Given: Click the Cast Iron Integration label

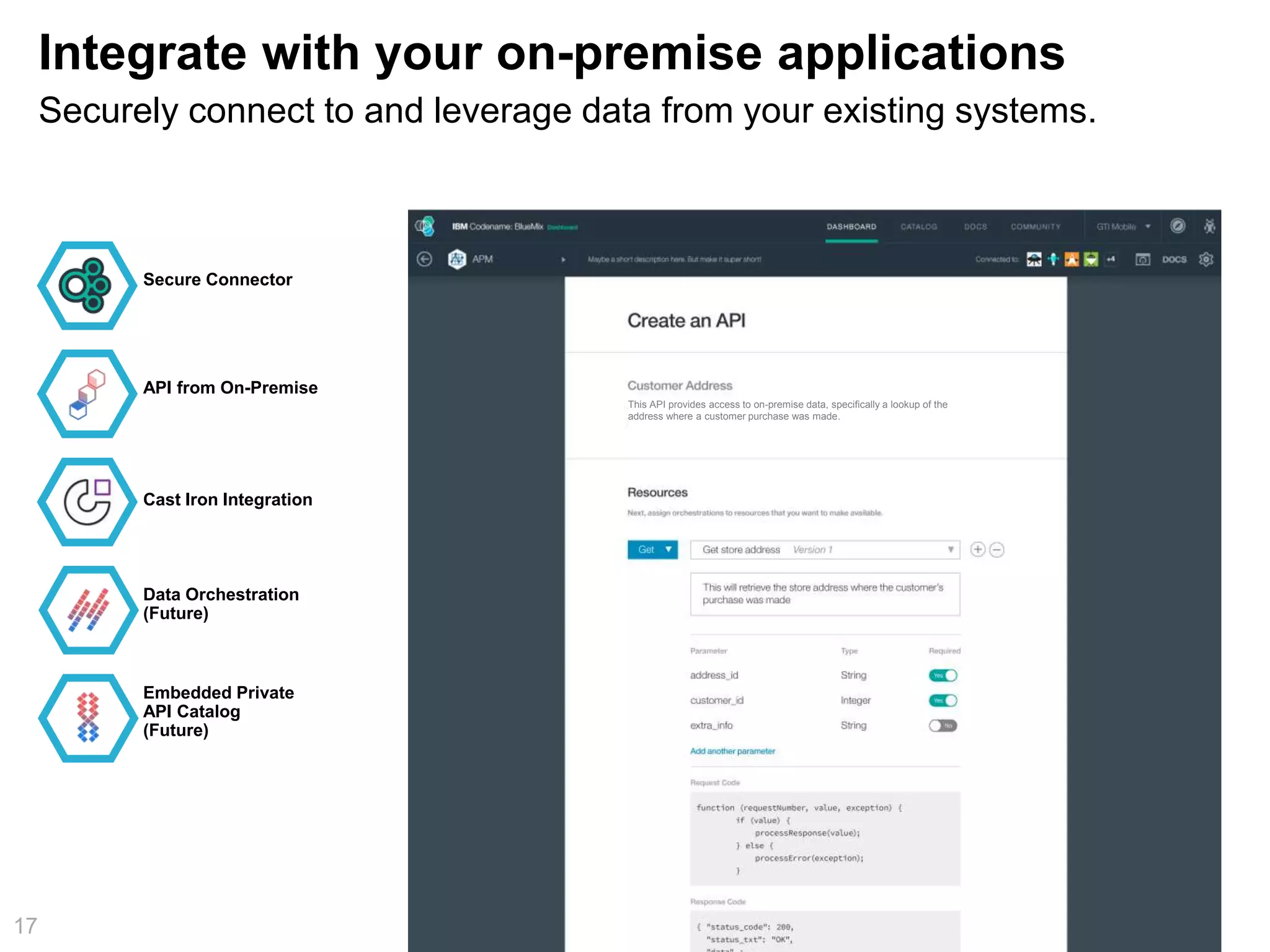Looking at the screenshot, I should (228, 500).
